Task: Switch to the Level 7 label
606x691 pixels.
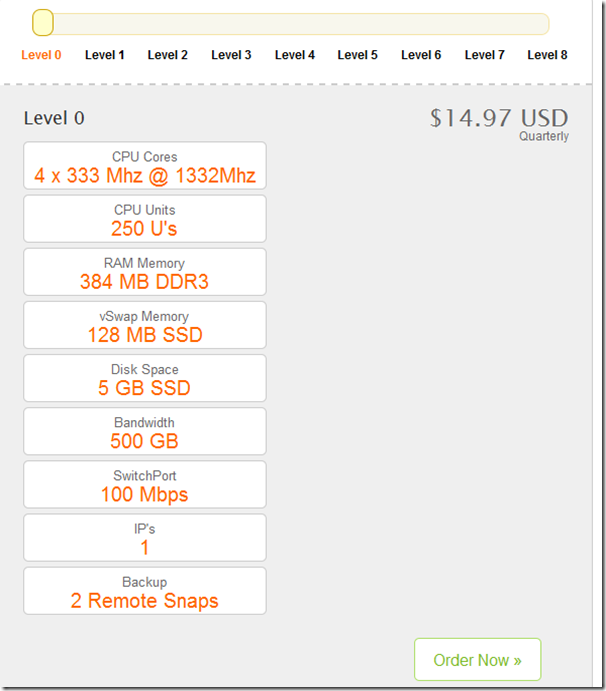Action: [484, 55]
